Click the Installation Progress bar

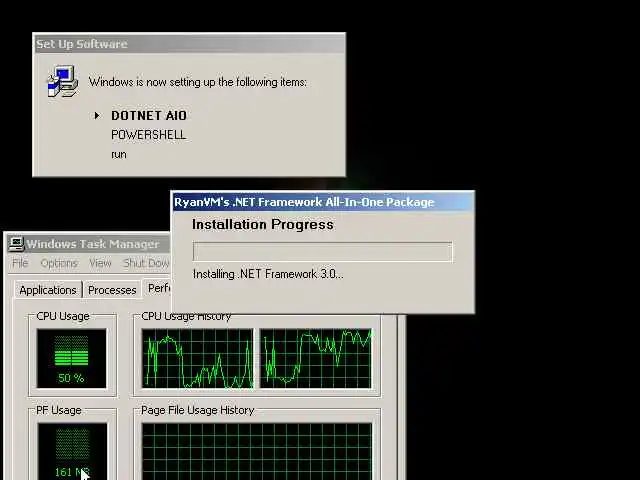322,251
